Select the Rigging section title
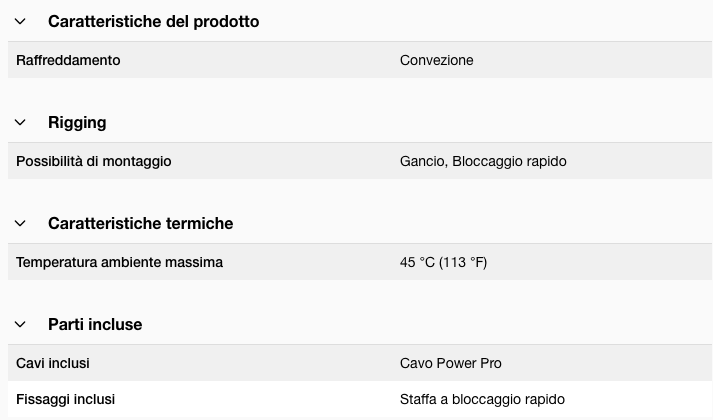Image resolution: width=713 pixels, height=420 pixels. click(77, 122)
